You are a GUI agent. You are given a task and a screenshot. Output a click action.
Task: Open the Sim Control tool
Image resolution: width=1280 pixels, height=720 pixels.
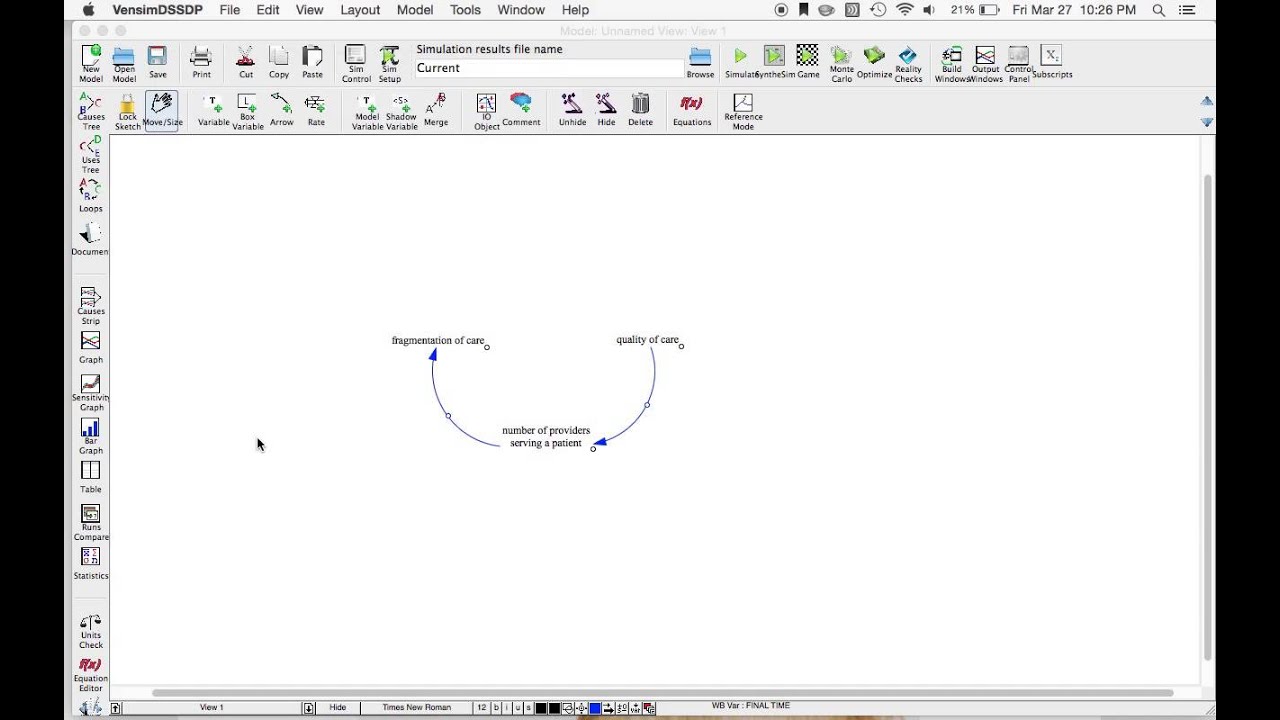point(356,62)
